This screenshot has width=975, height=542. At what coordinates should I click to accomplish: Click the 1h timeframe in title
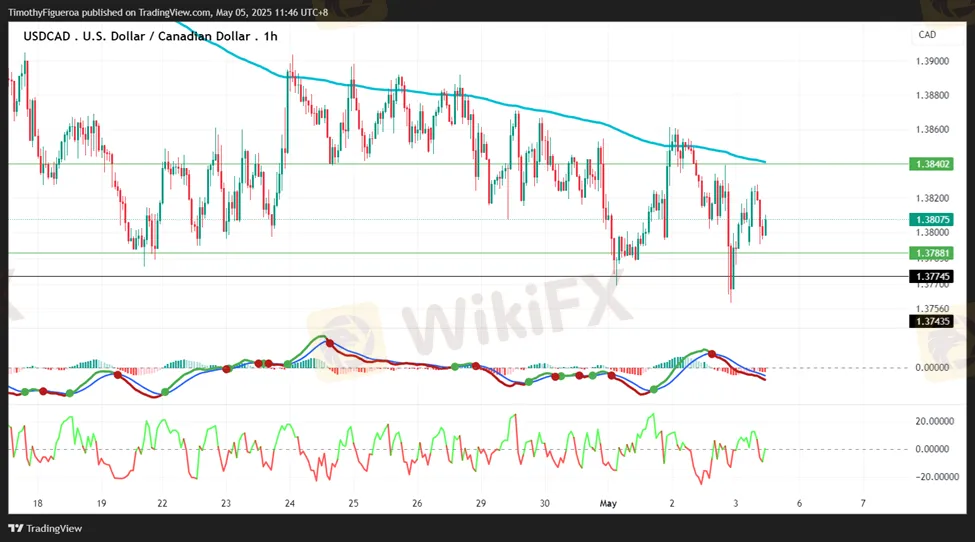[x=270, y=36]
